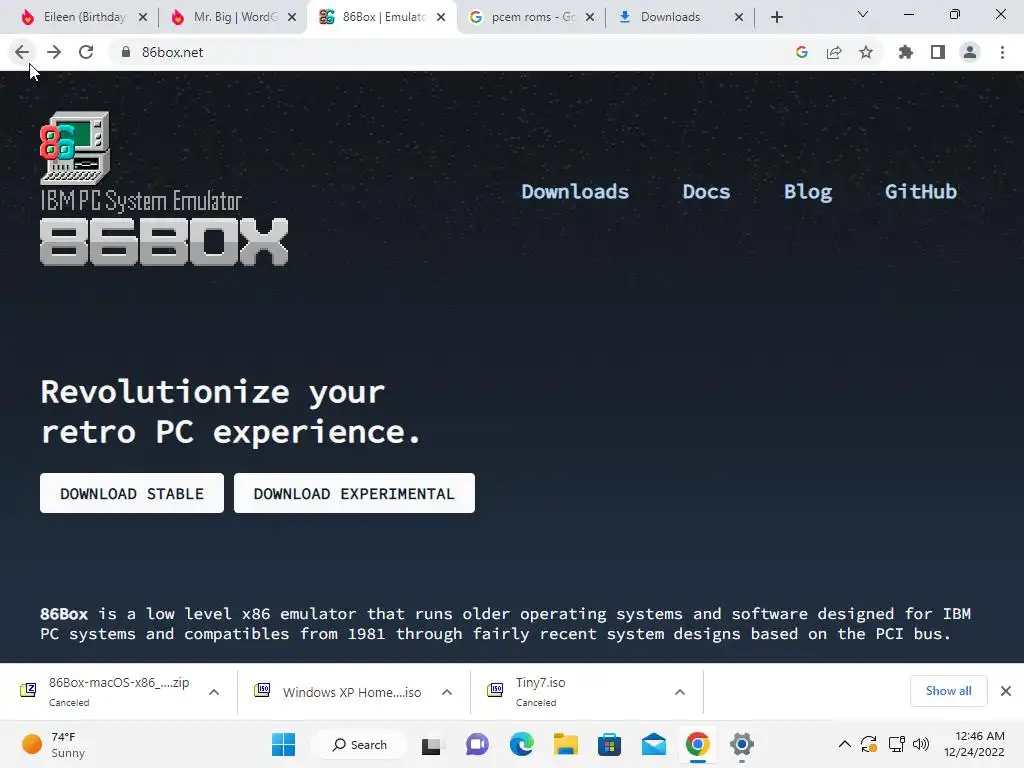
Task: Close the 86Box tab
Action: (441, 17)
